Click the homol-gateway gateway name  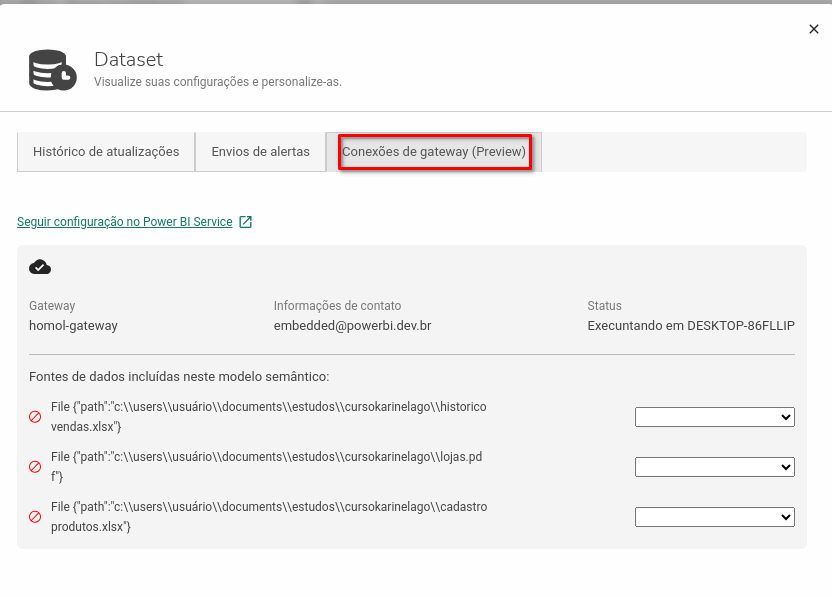[73, 326]
